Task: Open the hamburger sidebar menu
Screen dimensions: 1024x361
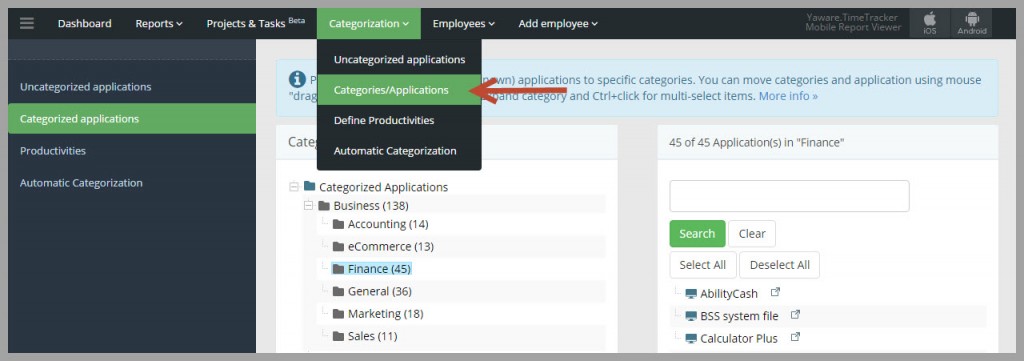Action: click(x=27, y=24)
